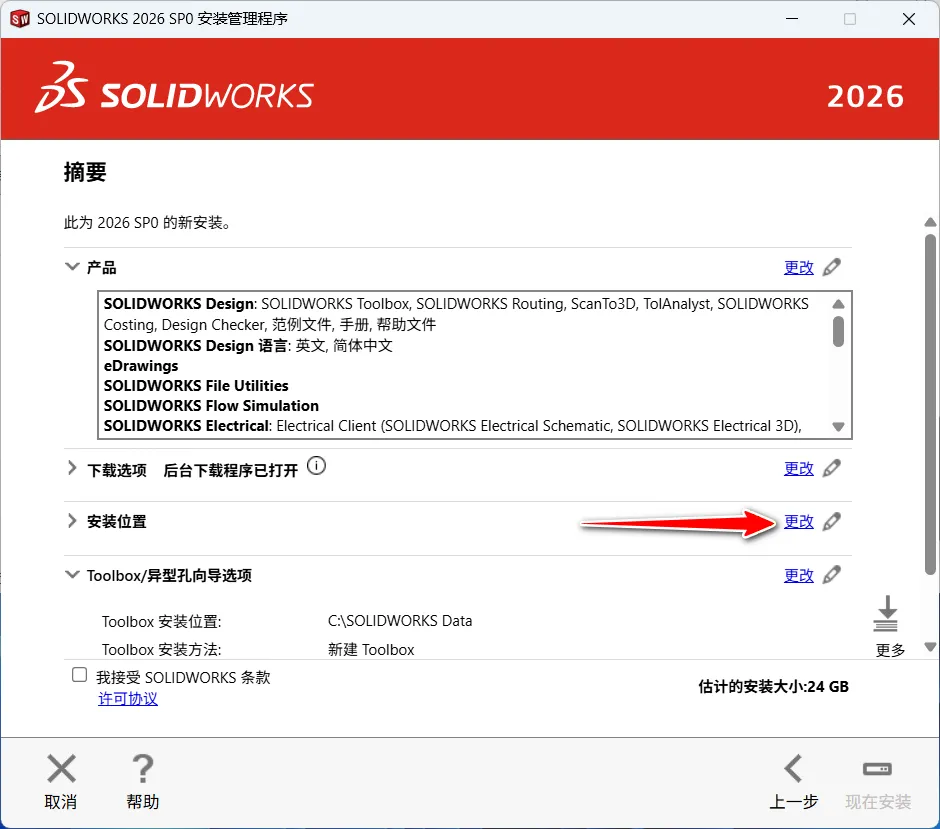Click the product list scrollbar thumb
The width and height of the screenshot is (940, 829).
[839, 331]
